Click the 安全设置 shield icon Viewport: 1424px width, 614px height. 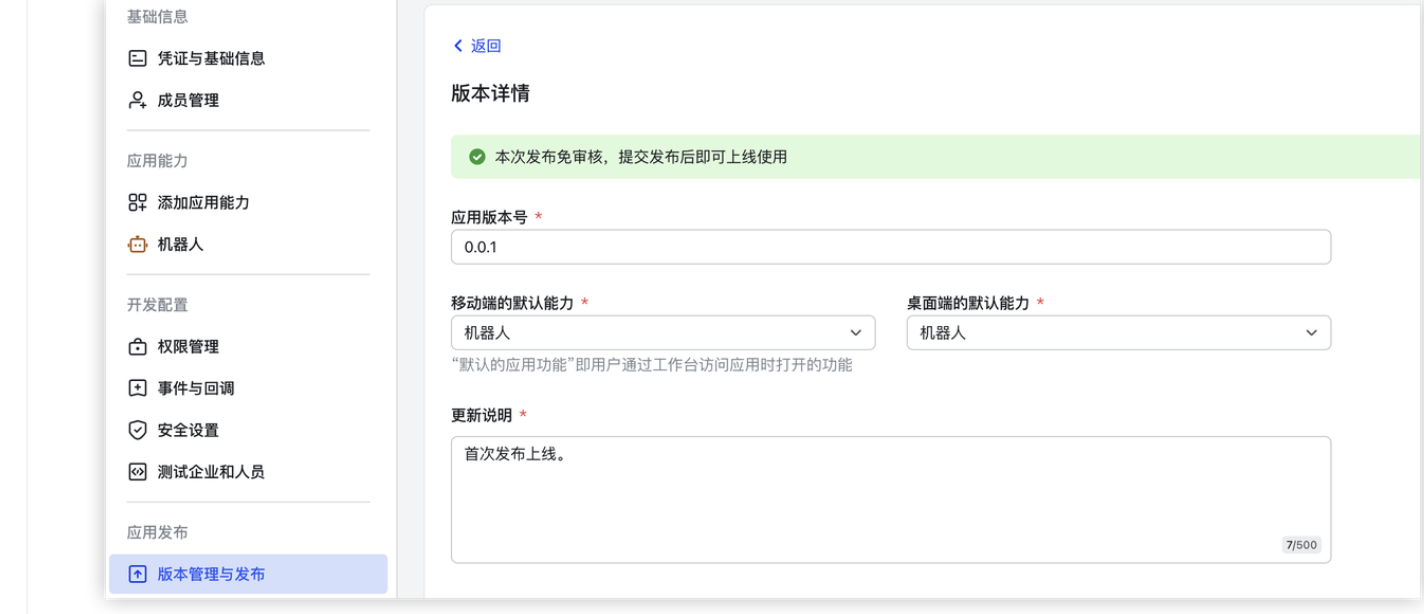click(136, 430)
